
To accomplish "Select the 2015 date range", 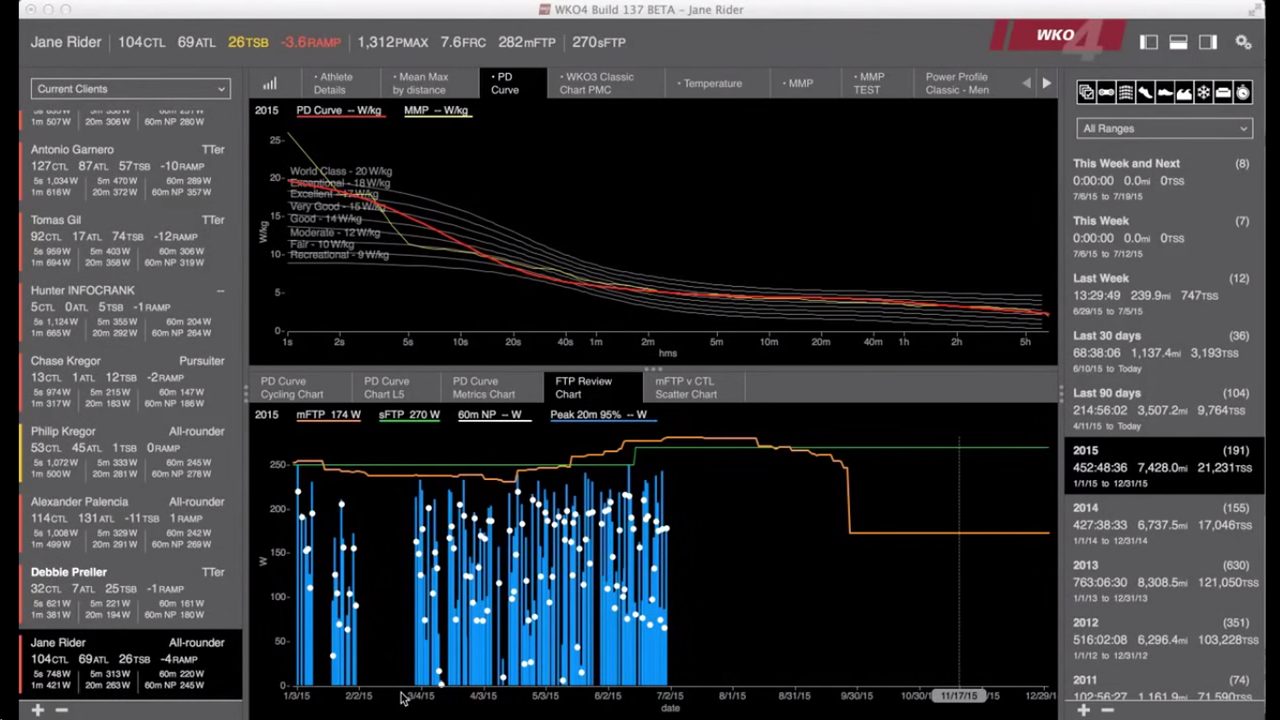I will click(1162, 467).
